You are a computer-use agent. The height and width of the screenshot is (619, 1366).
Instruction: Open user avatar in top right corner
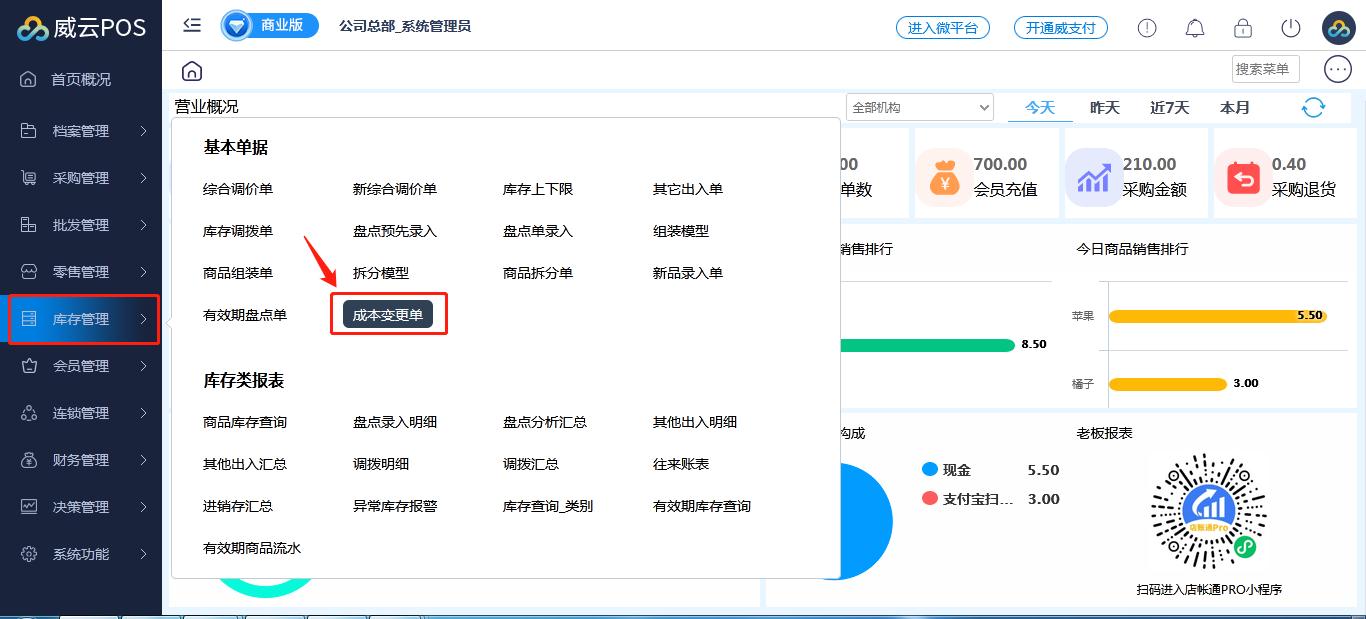[1337, 28]
